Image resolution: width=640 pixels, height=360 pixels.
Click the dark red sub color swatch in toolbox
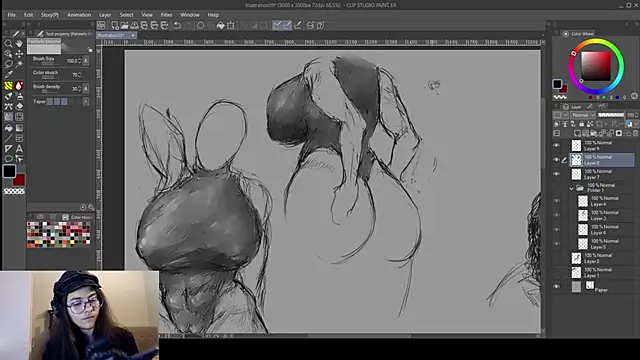coord(19,180)
